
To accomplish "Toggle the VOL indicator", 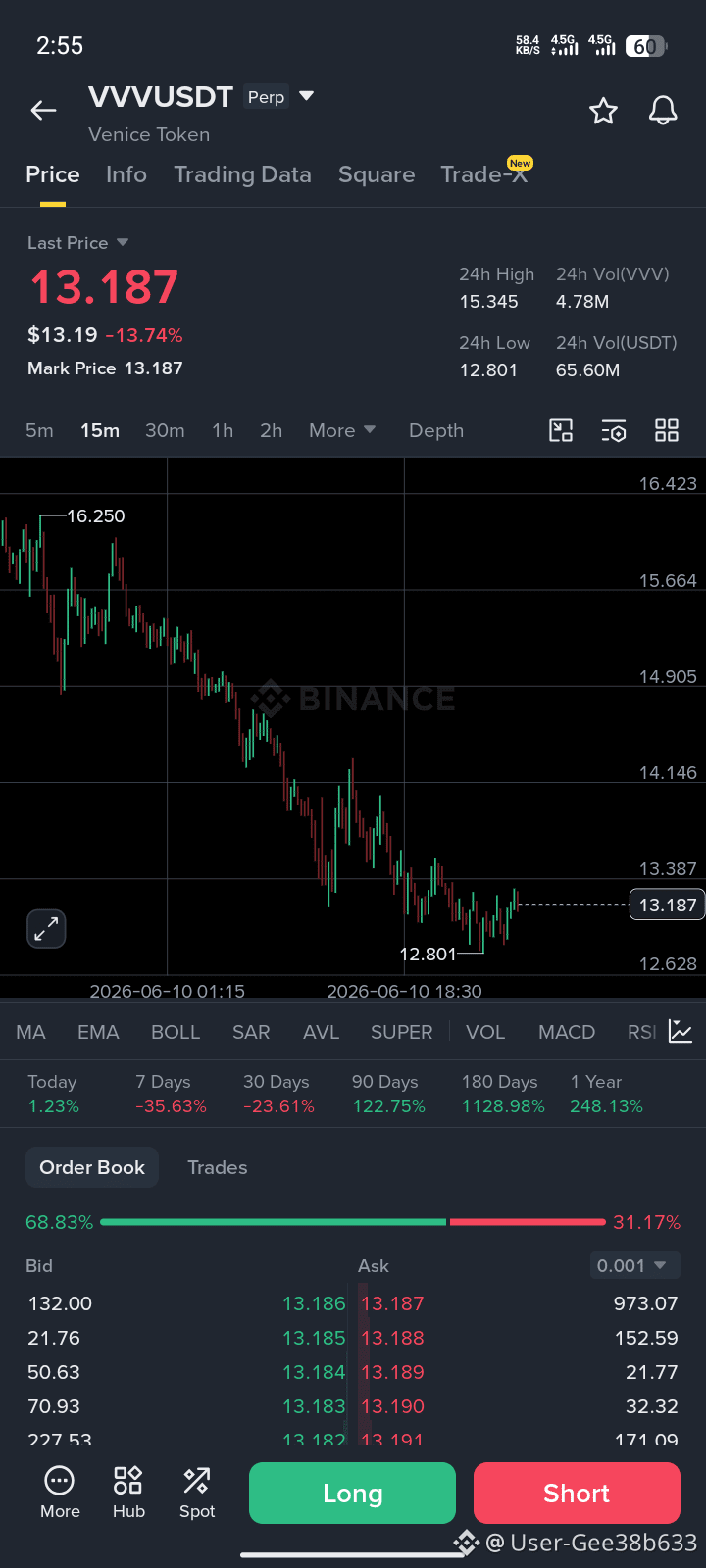I will tap(485, 1032).
